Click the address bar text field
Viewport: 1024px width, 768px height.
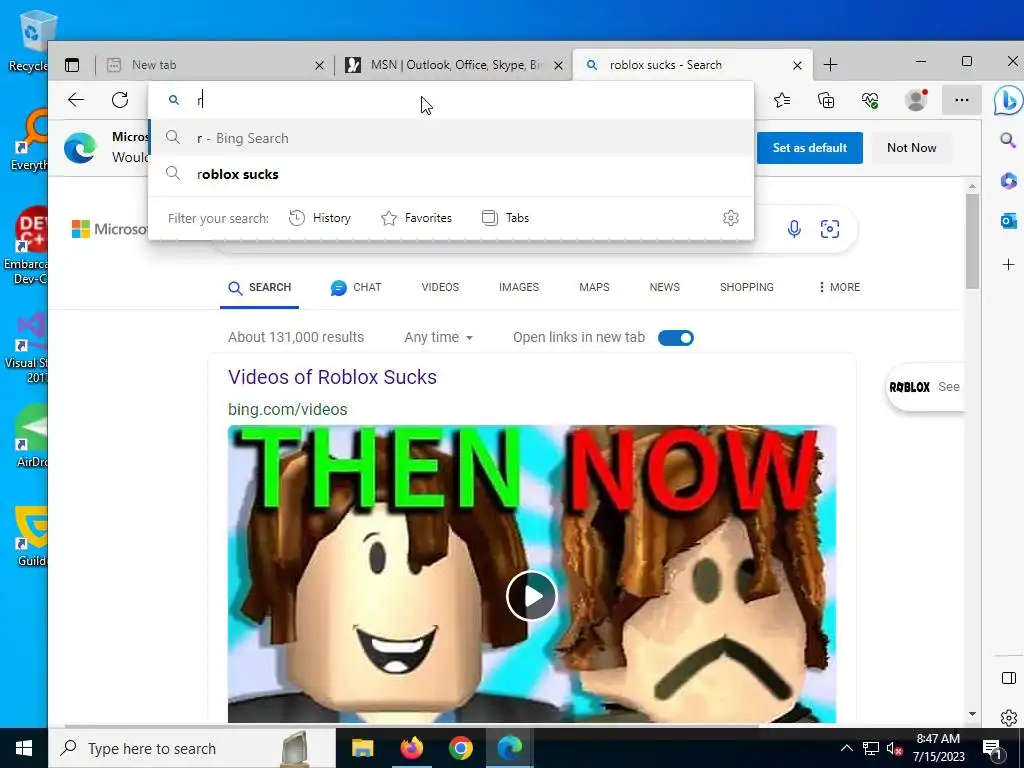(x=451, y=100)
